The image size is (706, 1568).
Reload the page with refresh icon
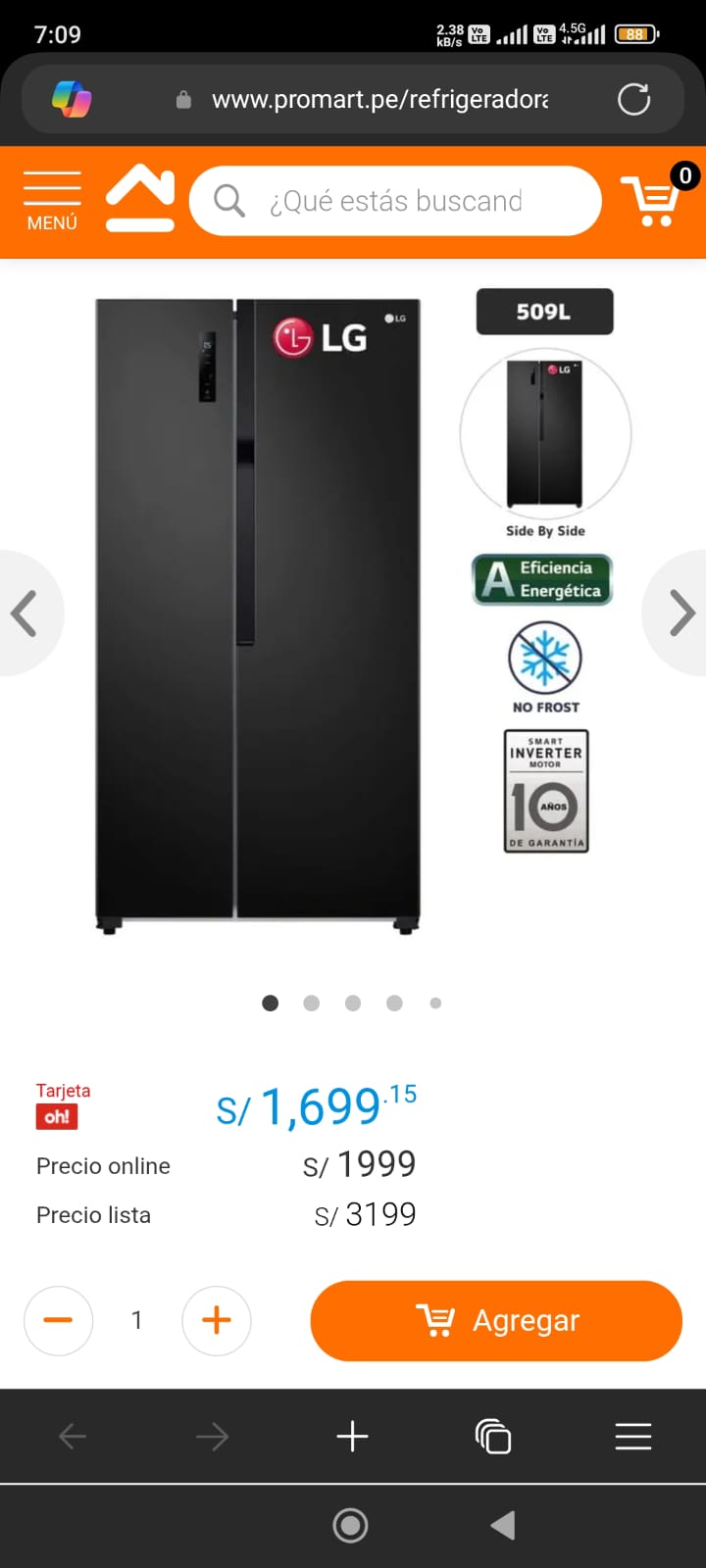pos(633,99)
